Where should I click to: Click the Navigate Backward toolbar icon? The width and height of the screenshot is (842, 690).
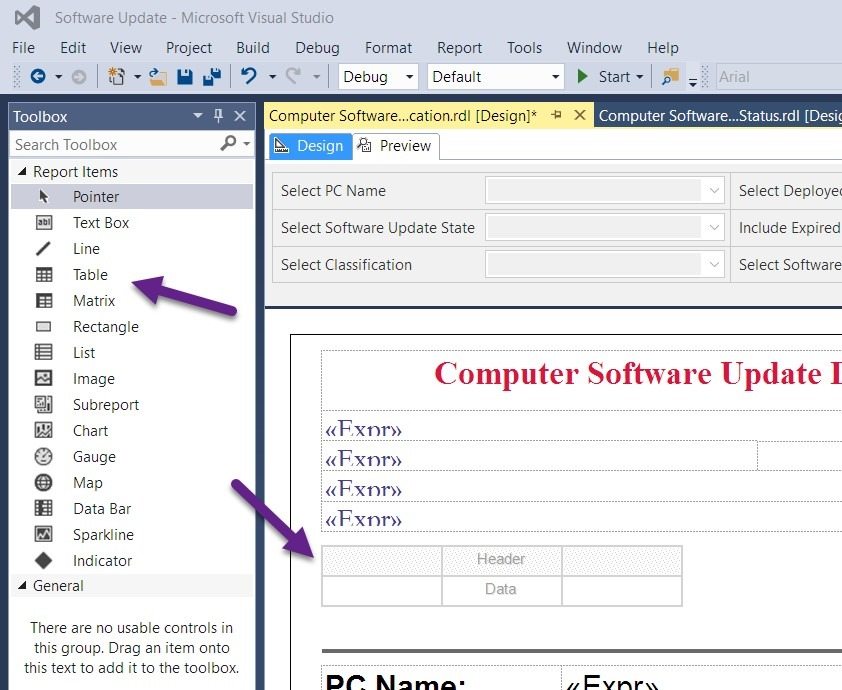(x=38, y=77)
